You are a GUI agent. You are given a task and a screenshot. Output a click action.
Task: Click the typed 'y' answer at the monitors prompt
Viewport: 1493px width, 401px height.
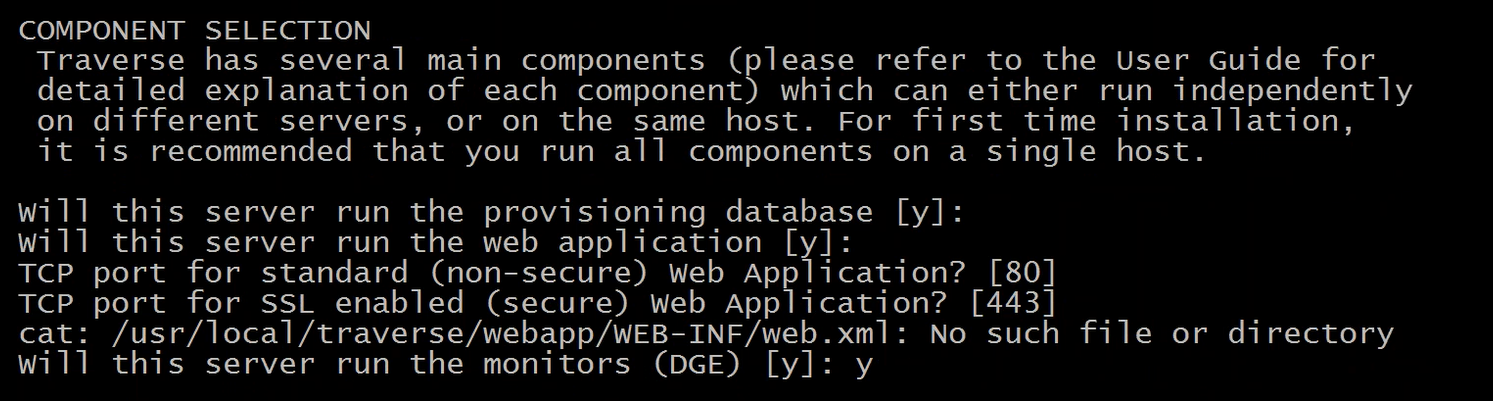click(864, 365)
